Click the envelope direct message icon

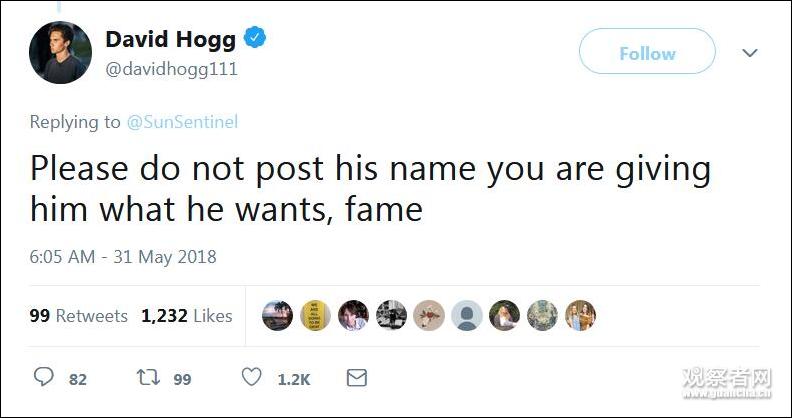pyautogui.click(x=356, y=378)
